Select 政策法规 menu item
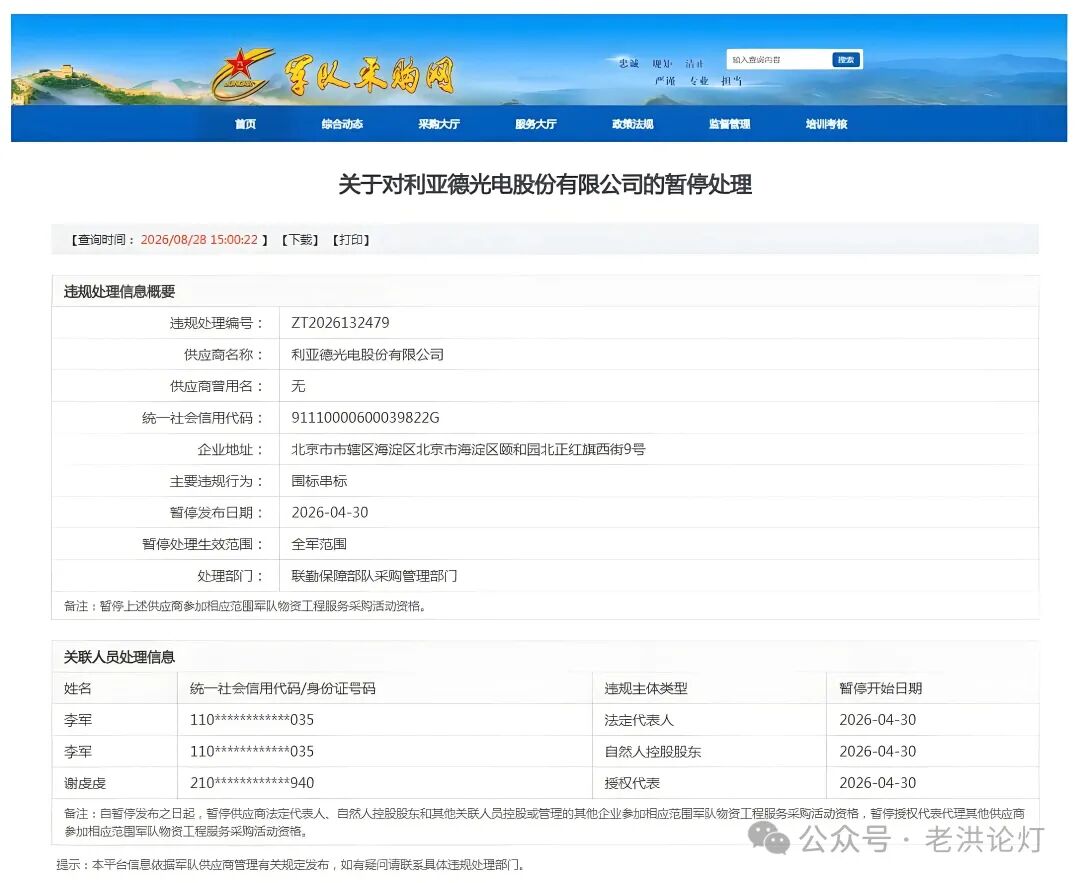The height and width of the screenshot is (883, 1080). point(632,124)
